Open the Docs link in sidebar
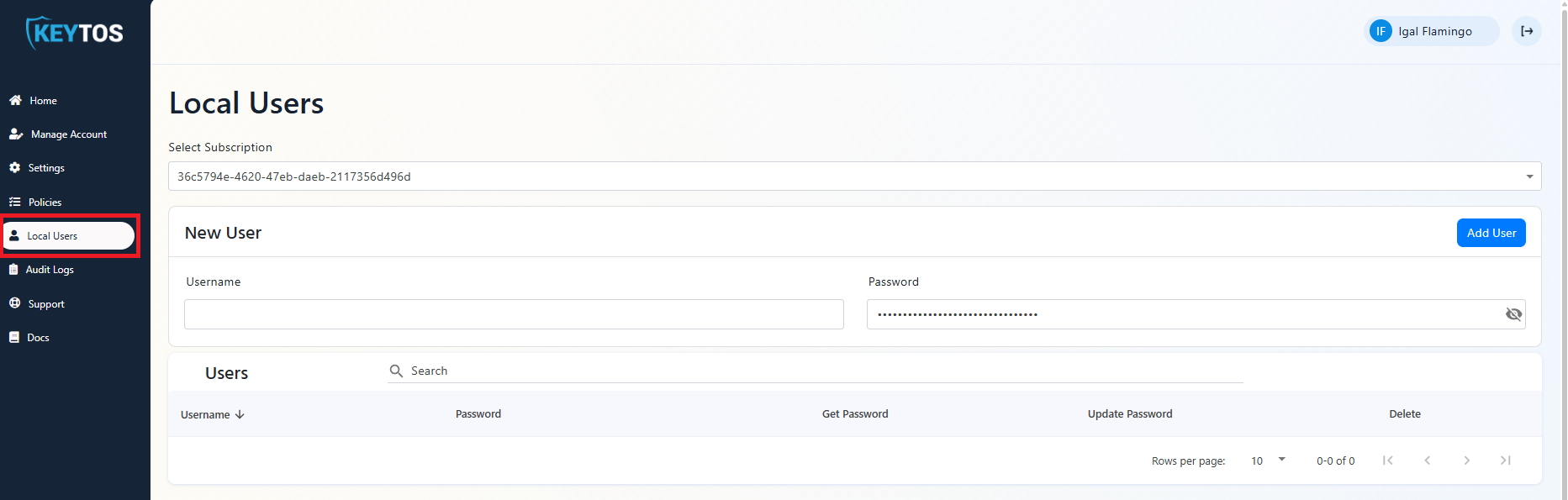Screen dimensions: 1568x500 38,338
